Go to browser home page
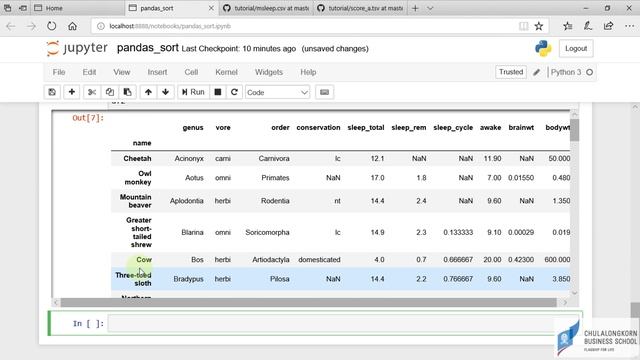 [x=72, y=26]
